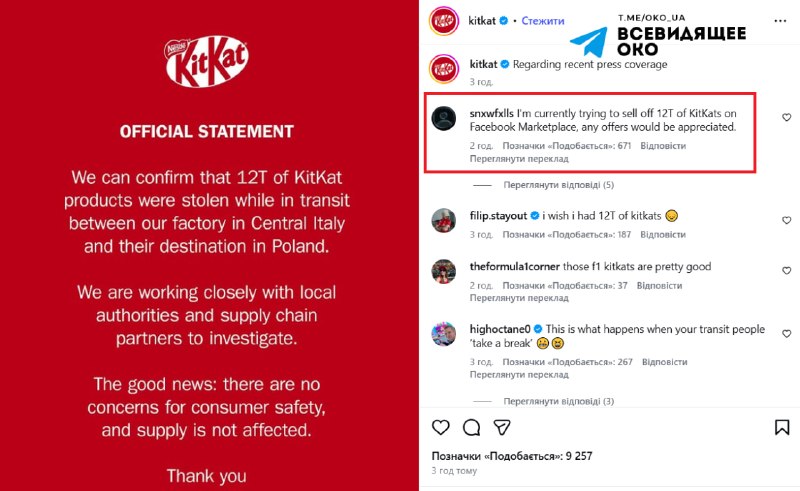The image size is (800, 491).
Task: Like the snxwfxlls comment
Action: (786, 117)
